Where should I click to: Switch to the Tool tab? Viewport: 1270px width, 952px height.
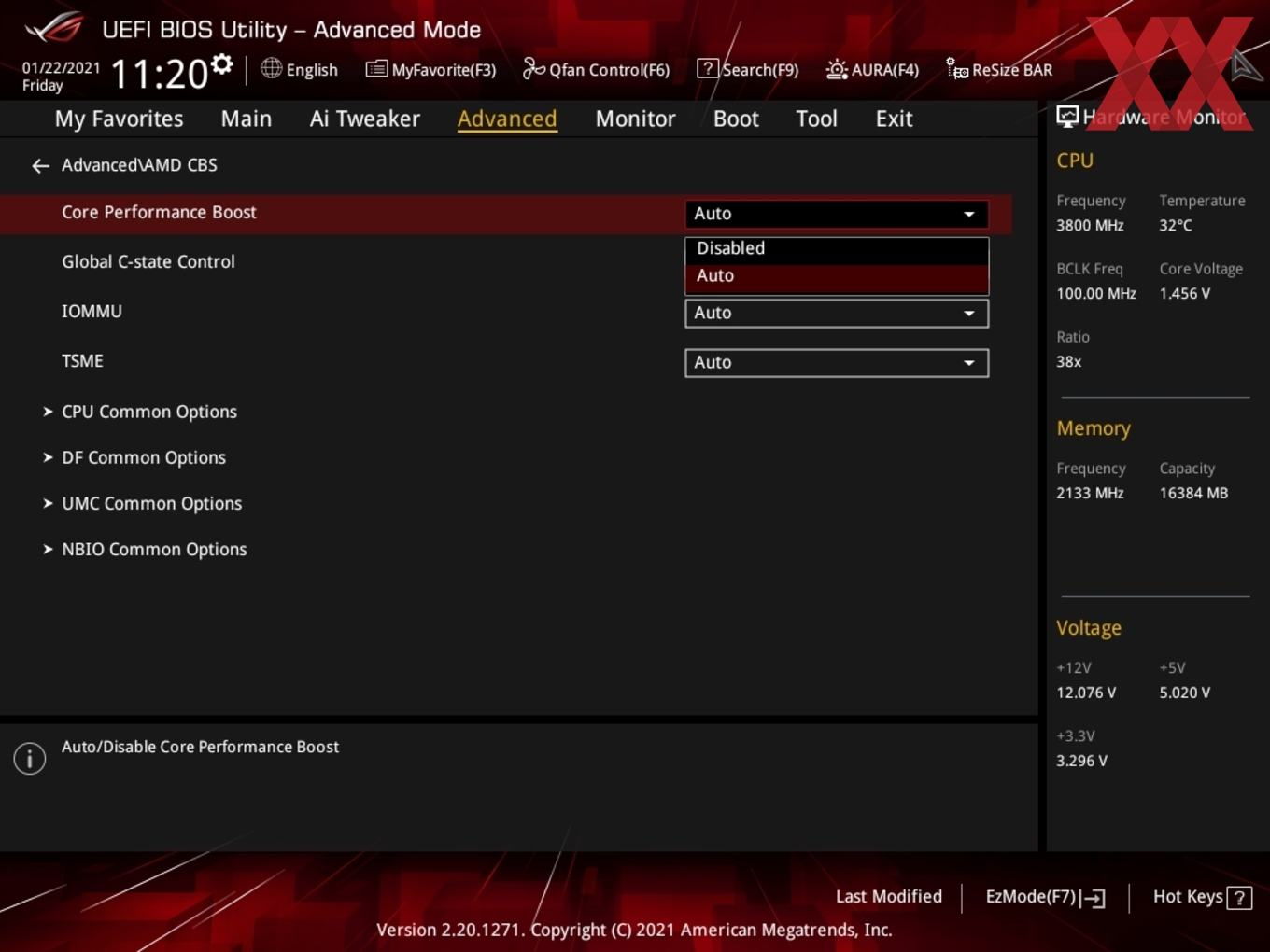pos(816,119)
